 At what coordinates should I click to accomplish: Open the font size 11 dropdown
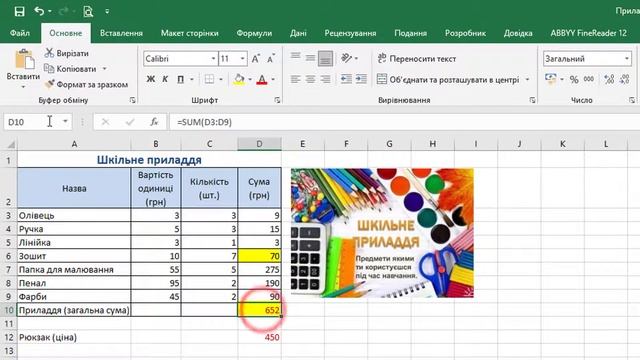(242, 59)
